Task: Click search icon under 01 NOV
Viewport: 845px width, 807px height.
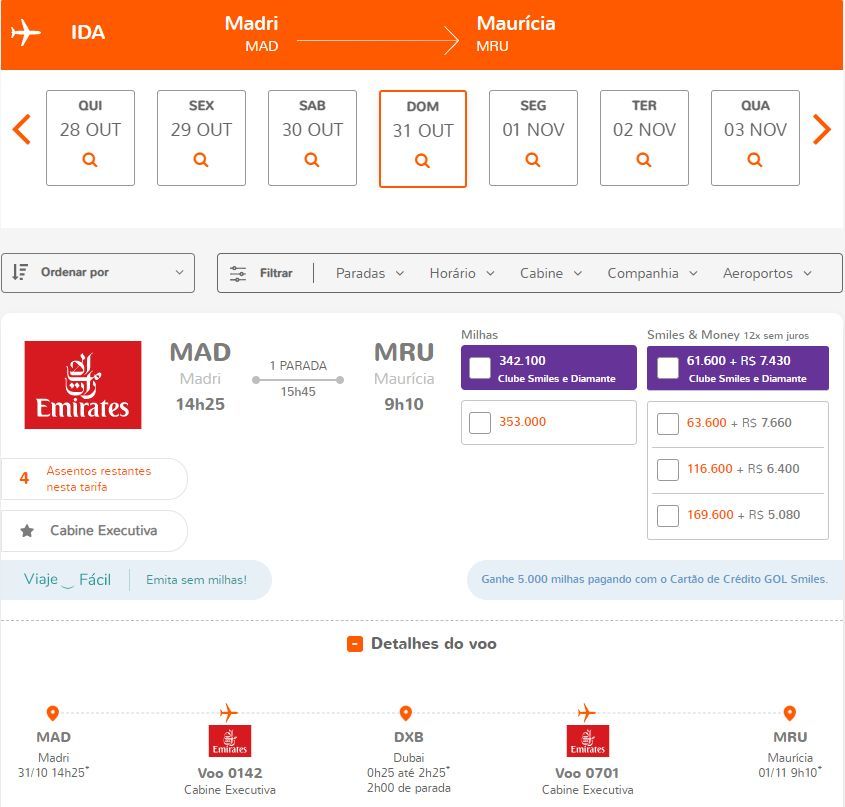Action: (533, 160)
